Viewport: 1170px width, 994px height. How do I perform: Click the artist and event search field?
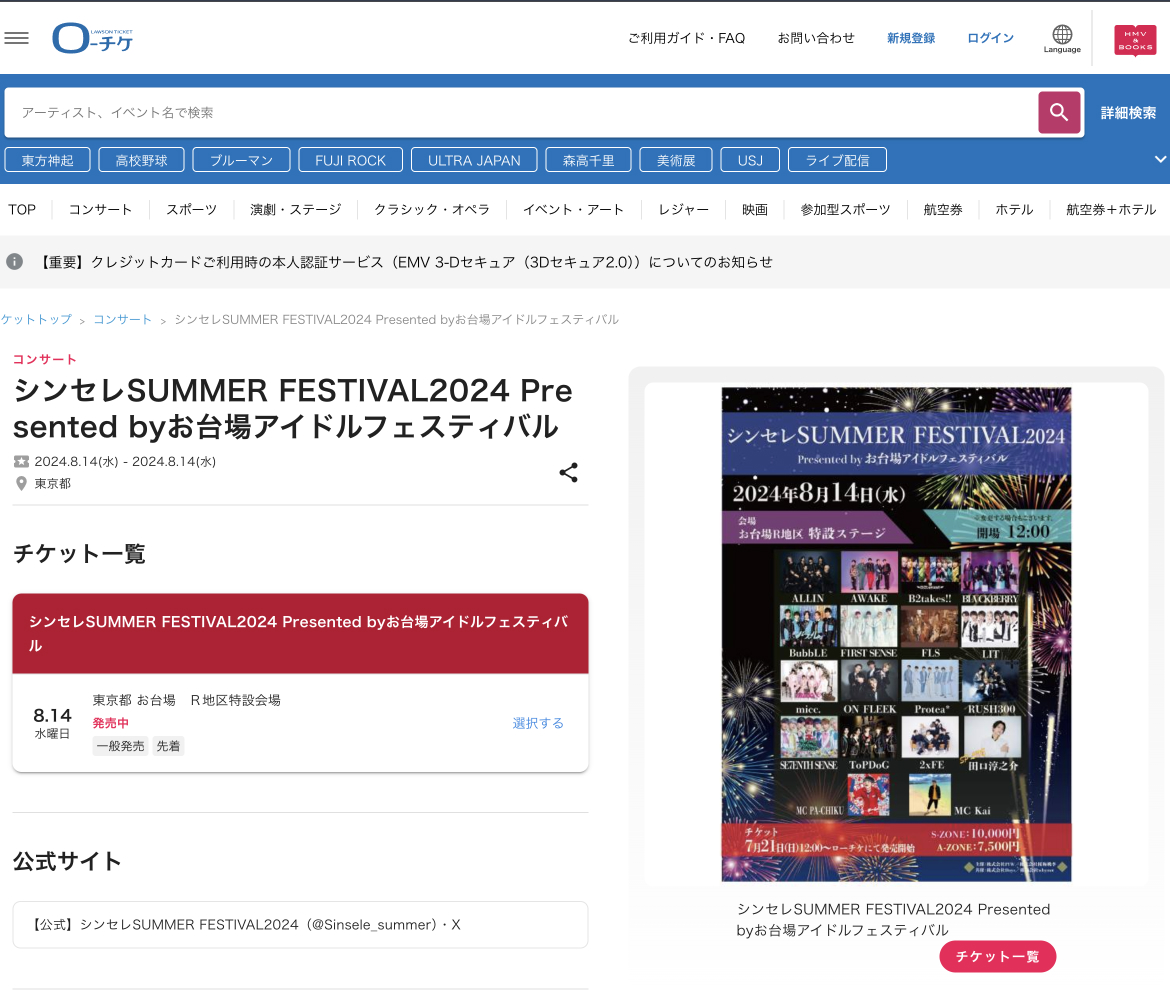tap(520, 113)
